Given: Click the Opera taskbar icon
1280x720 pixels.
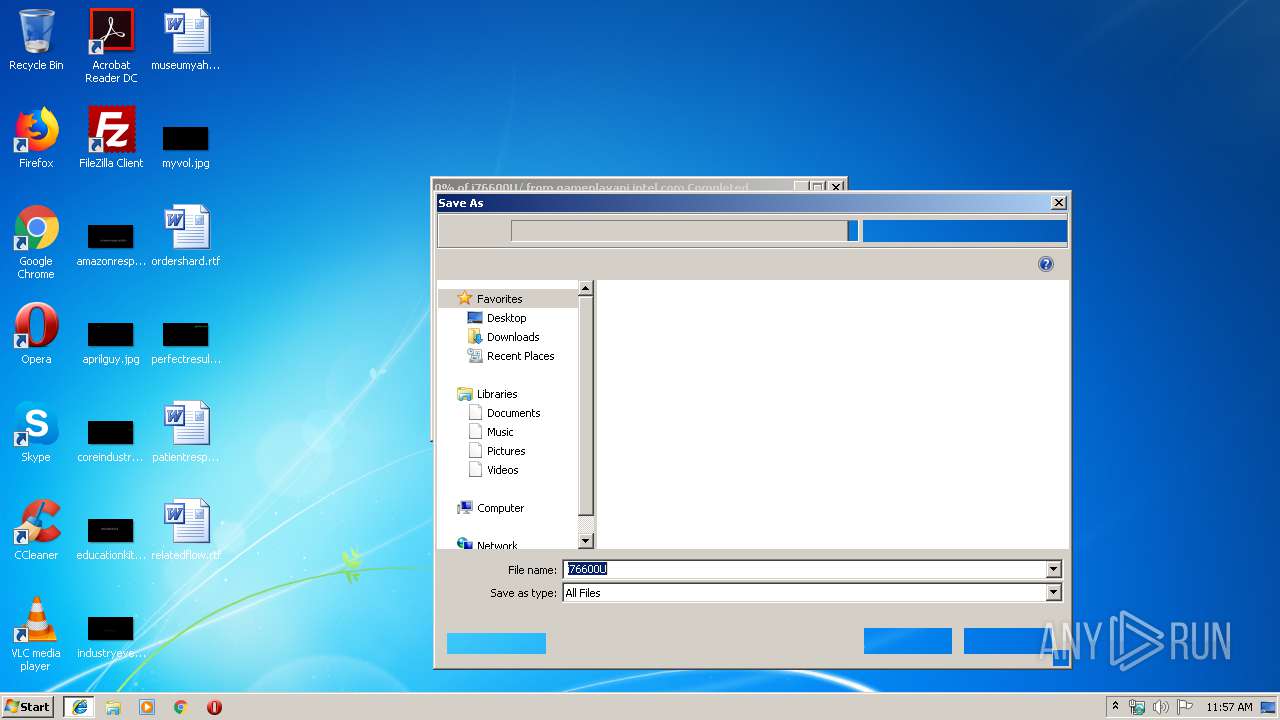Looking at the screenshot, I should pyautogui.click(x=214, y=707).
